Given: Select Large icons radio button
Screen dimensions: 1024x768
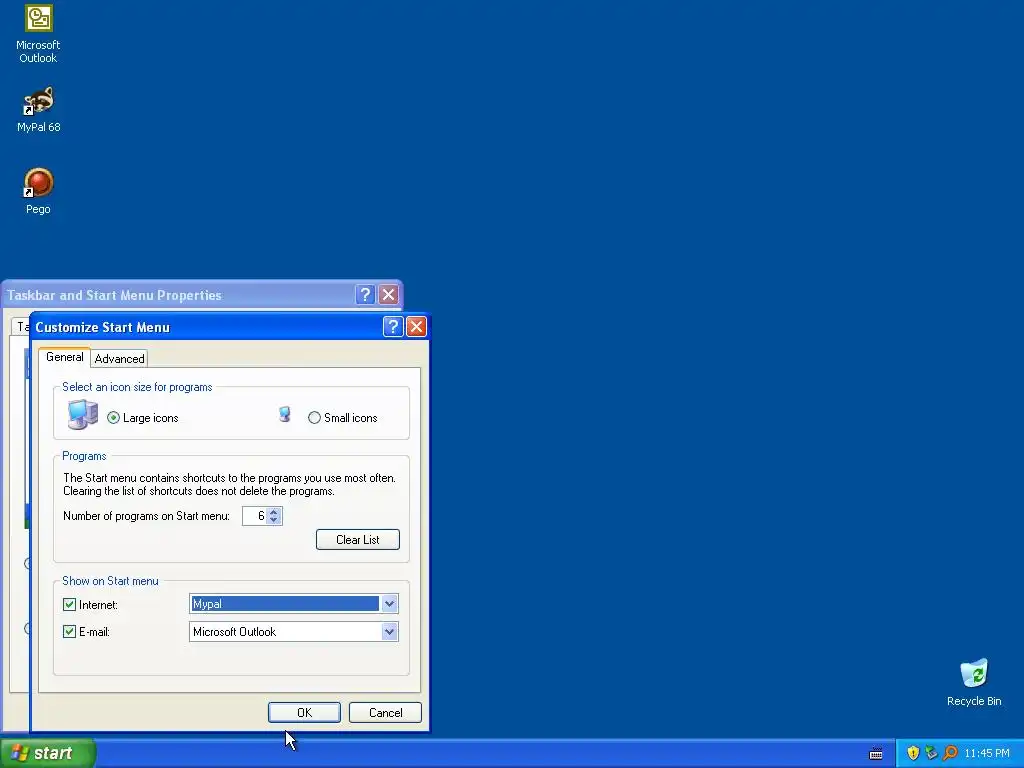Looking at the screenshot, I should tap(114, 418).
